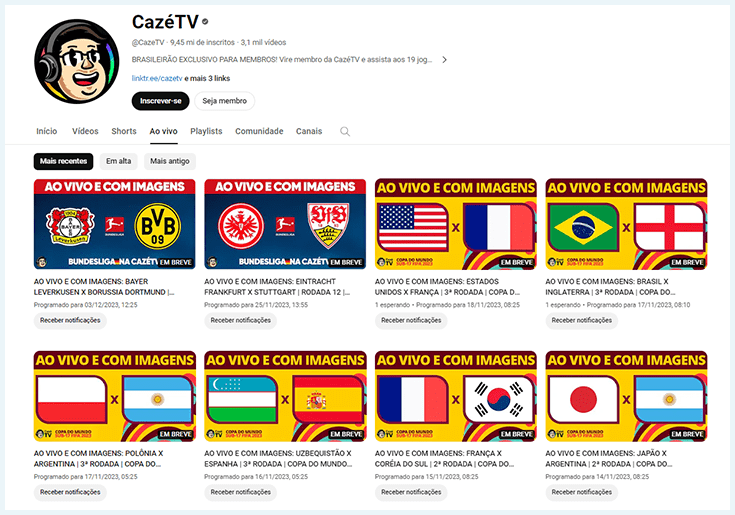Click the channel search magnifier icon

tap(345, 132)
